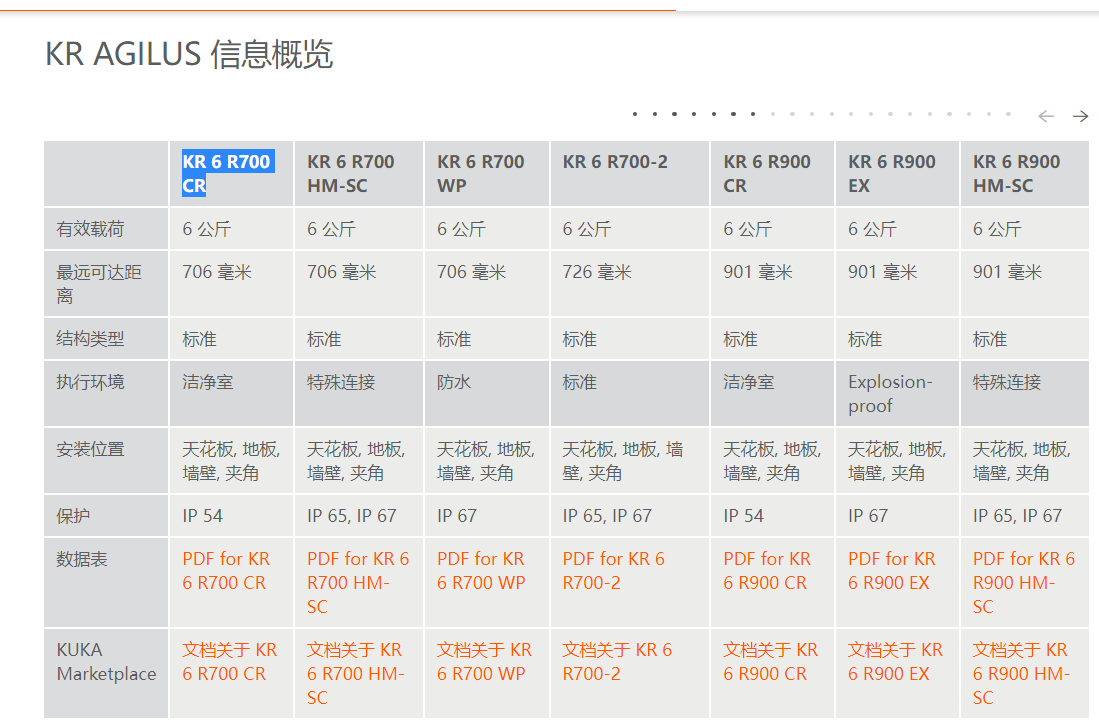Open 文档关于 KR 6 R700 CR link
The height and width of the screenshot is (722, 1099).
(x=229, y=662)
